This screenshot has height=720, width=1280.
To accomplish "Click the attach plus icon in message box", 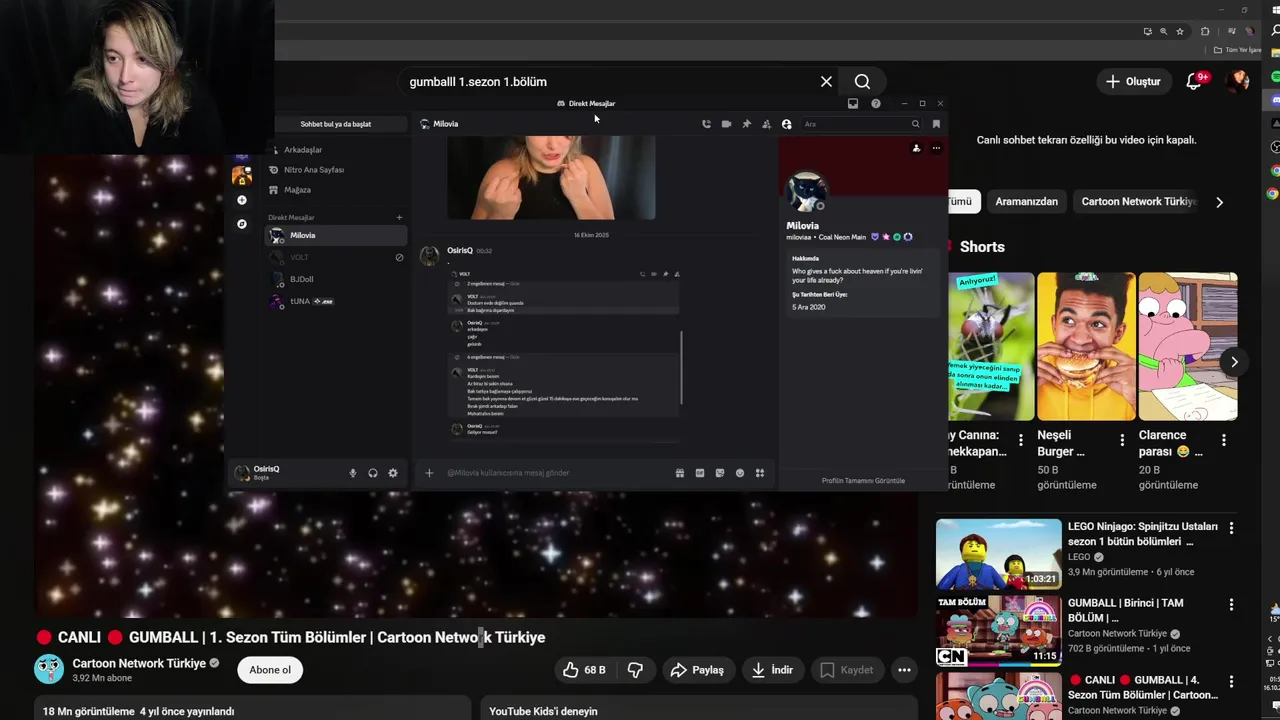I will (x=429, y=473).
